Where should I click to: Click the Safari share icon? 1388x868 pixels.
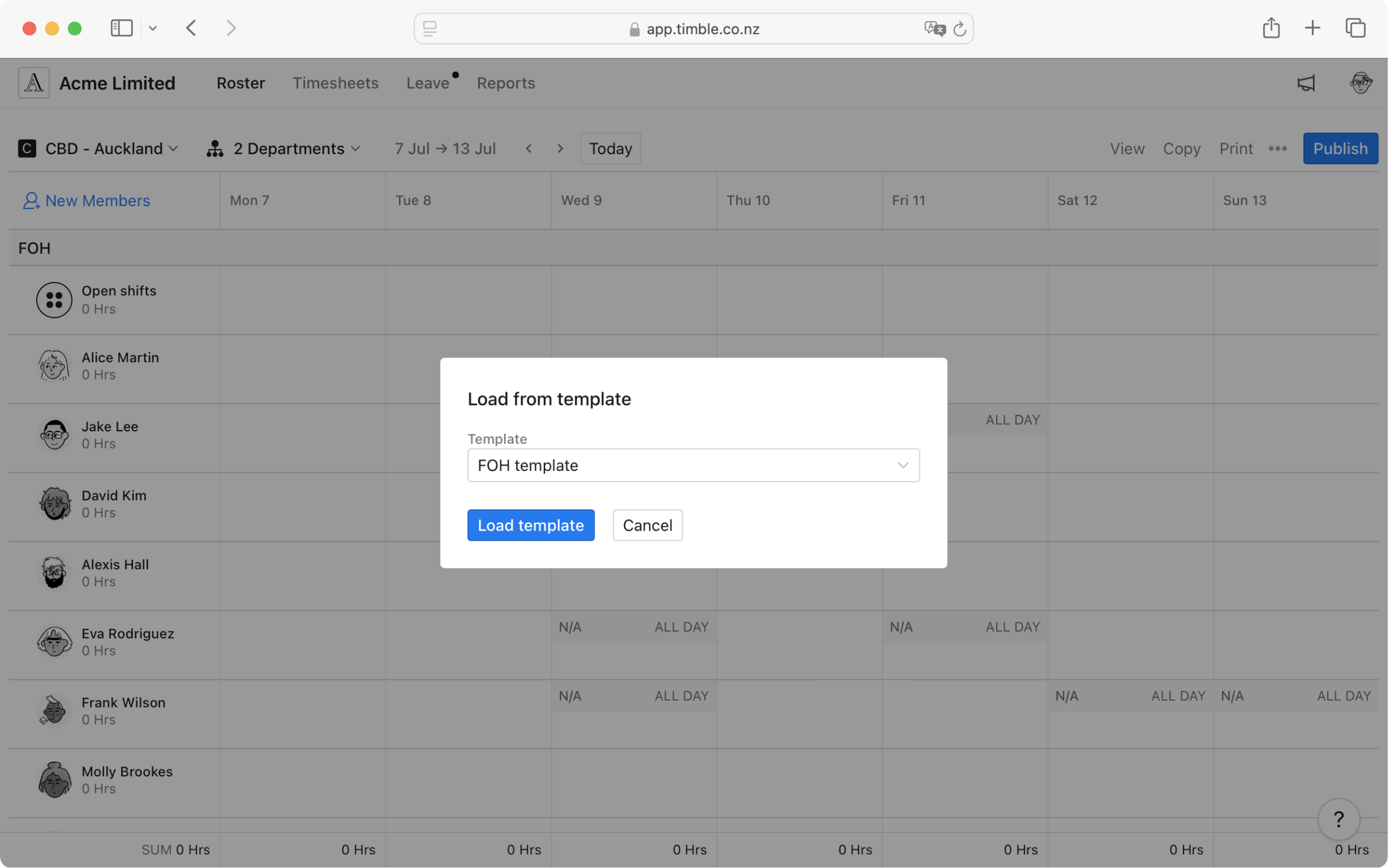pyautogui.click(x=1271, y=28)
